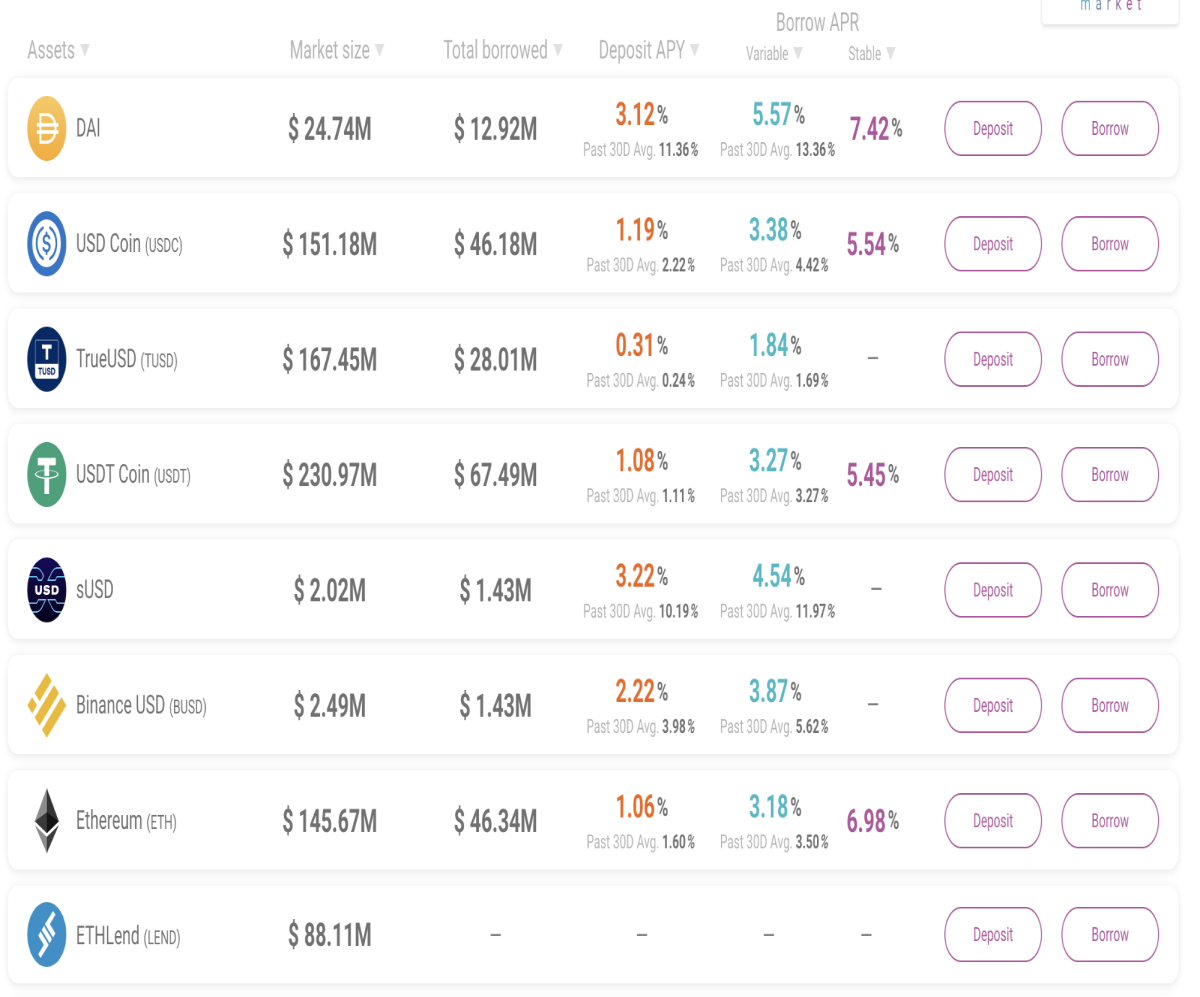Select the Binance USD (BUSD) icon
This screenshot has width=1200, height=997.
[47, 705]
